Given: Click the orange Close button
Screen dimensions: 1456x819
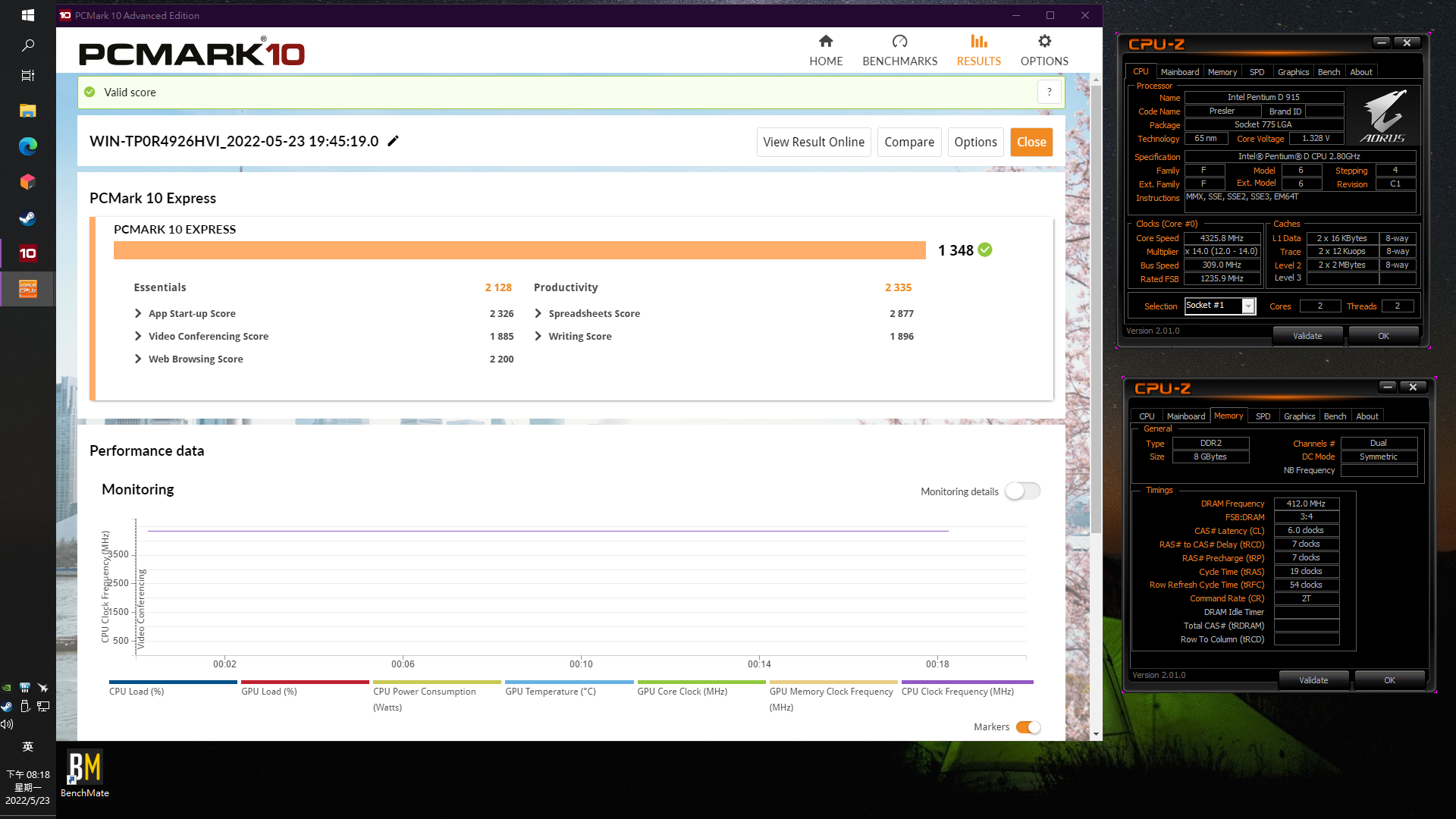Looking at the screenshot, I should pyautogui.click(x=1031, y=142).
